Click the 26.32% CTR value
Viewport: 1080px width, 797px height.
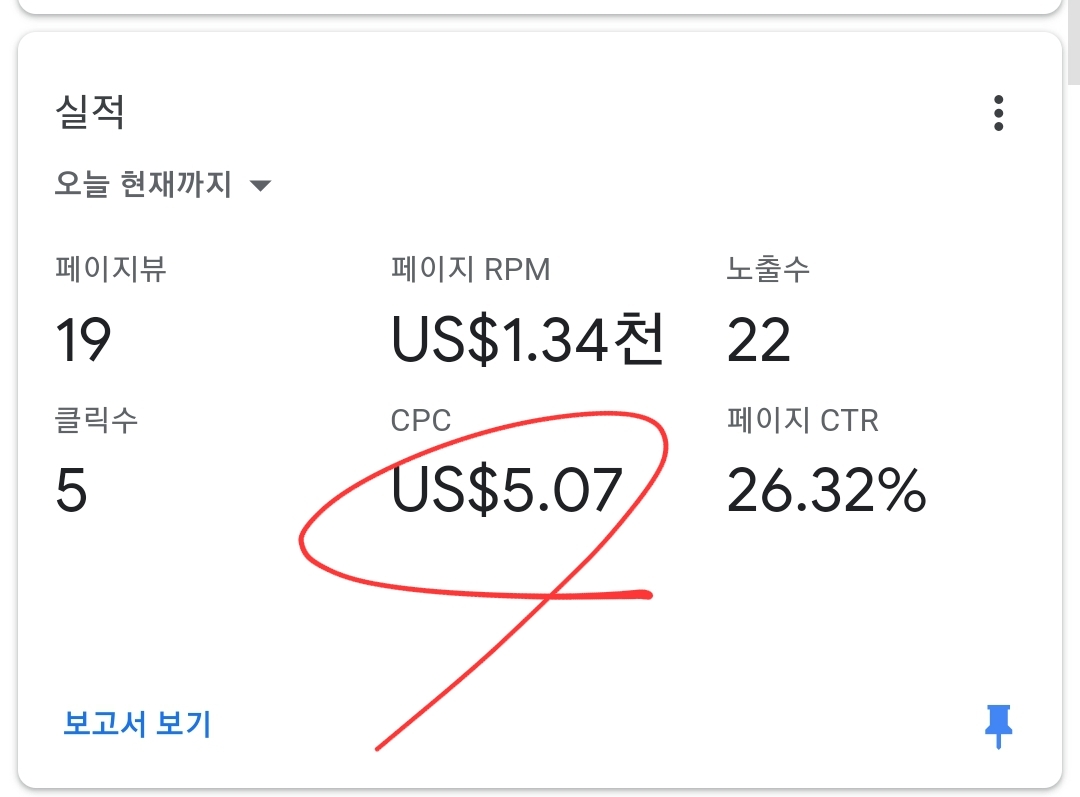[827, 490]
